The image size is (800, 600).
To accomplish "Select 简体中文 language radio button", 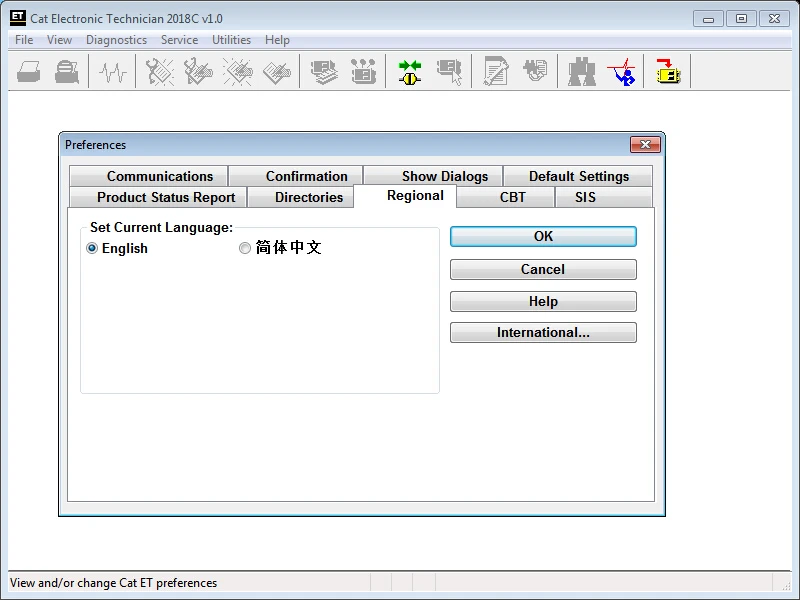I will tap(245, 248).
